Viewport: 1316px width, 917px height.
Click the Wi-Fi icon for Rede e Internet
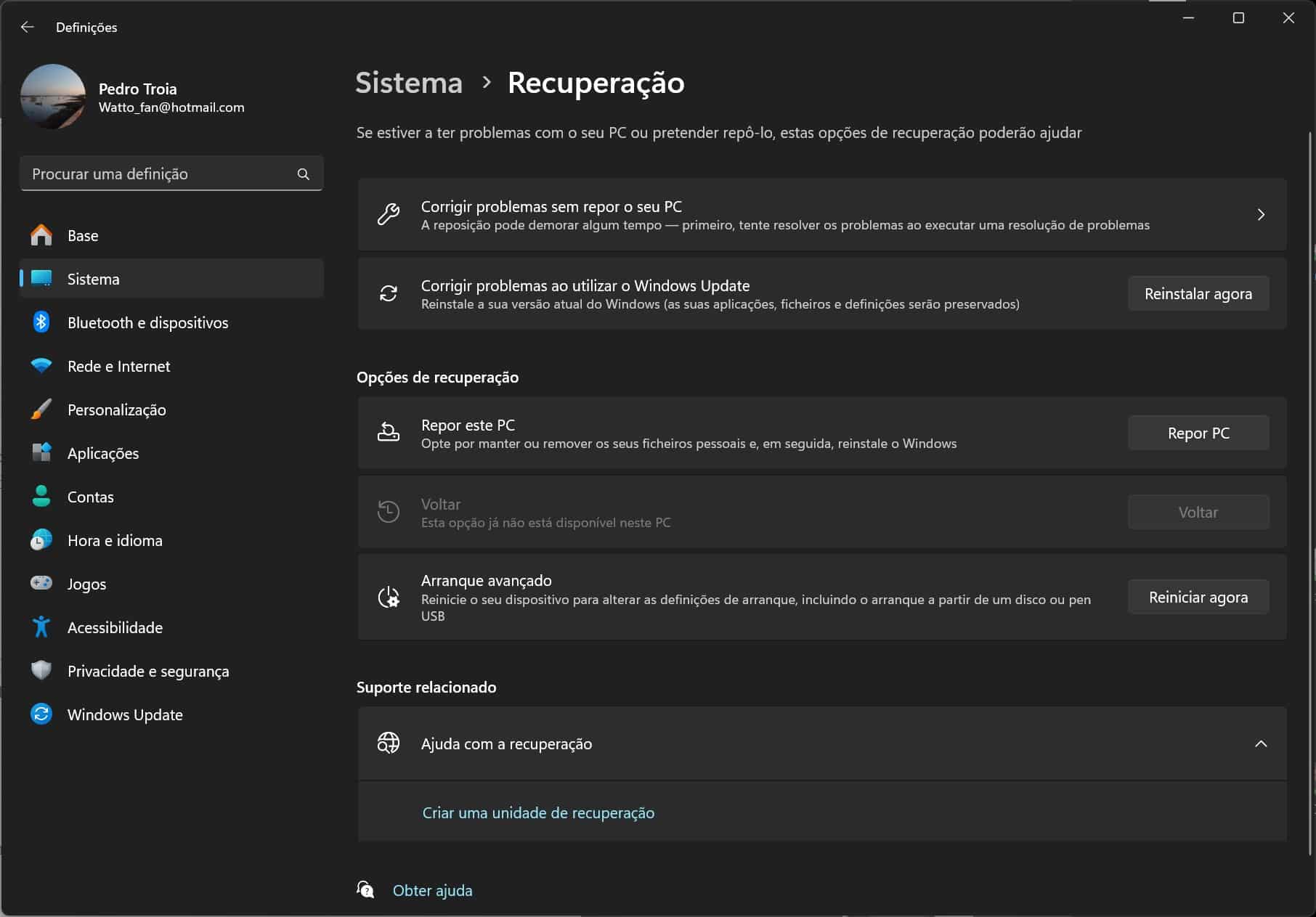pyautogui.click(x=41, y=366)
